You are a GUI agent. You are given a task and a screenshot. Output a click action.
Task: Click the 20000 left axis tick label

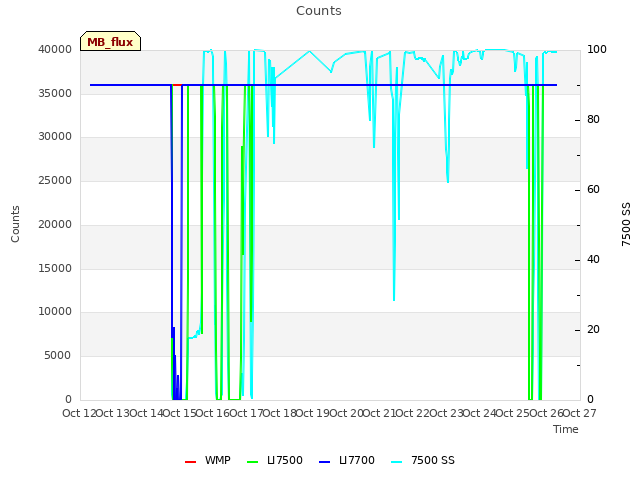pos(55,224)
